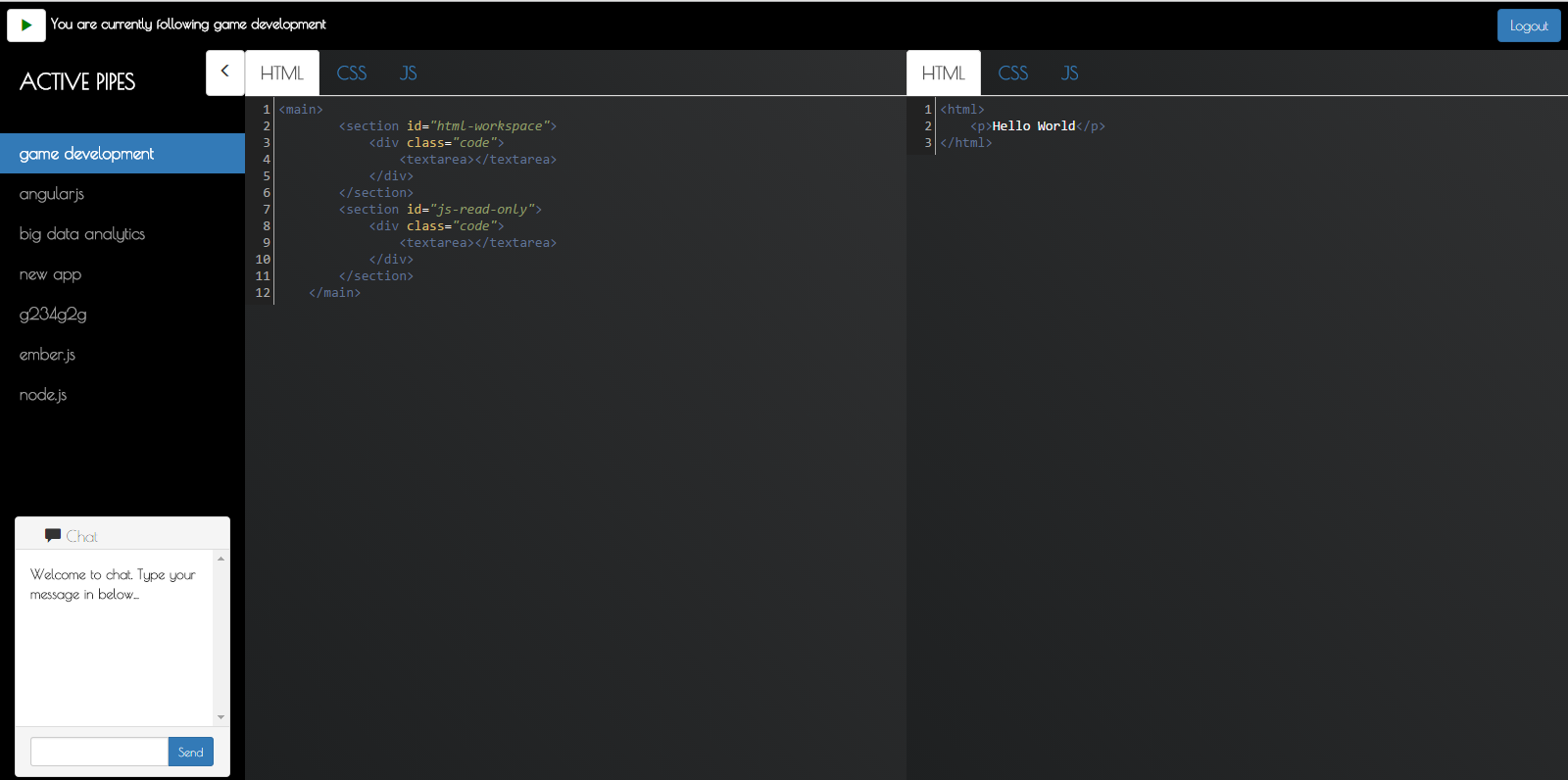Click line number 12 in left gutter

point(263,293)
